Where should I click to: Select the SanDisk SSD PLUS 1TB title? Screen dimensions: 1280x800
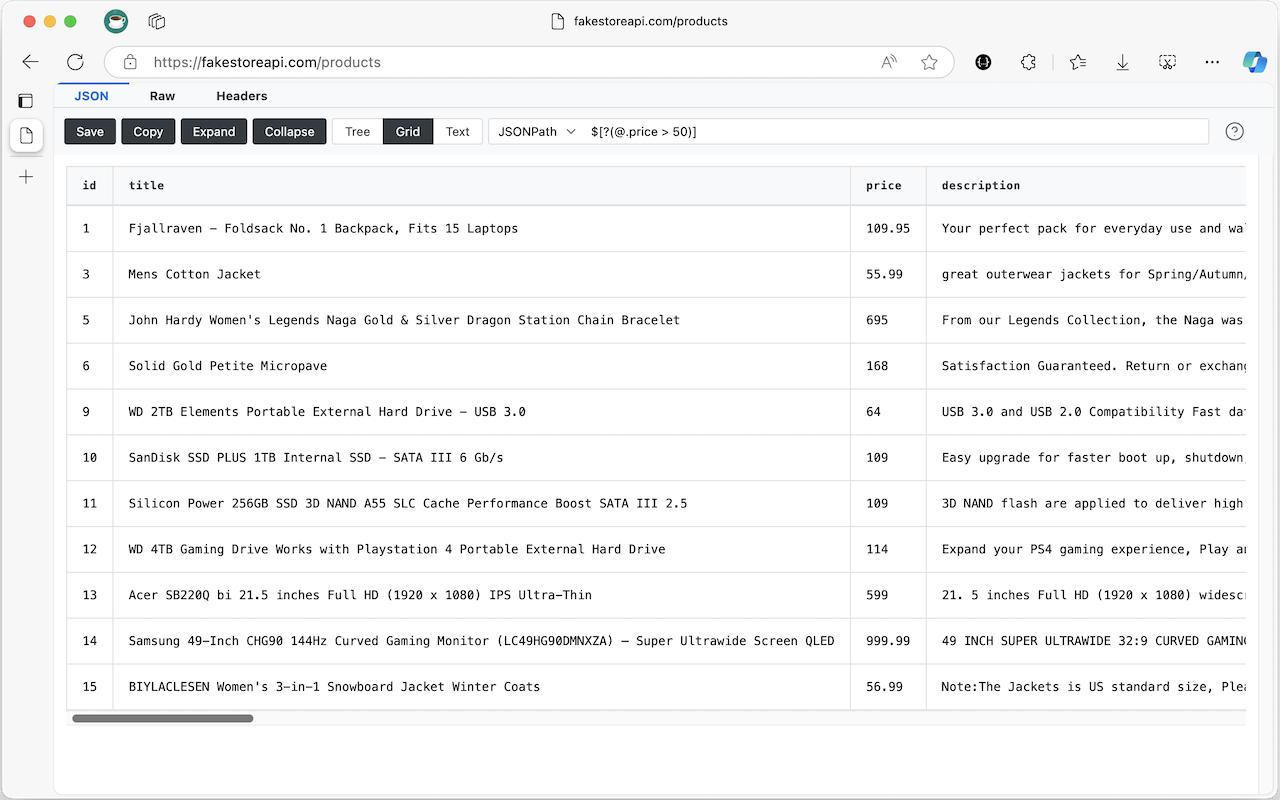coord(482,458)
